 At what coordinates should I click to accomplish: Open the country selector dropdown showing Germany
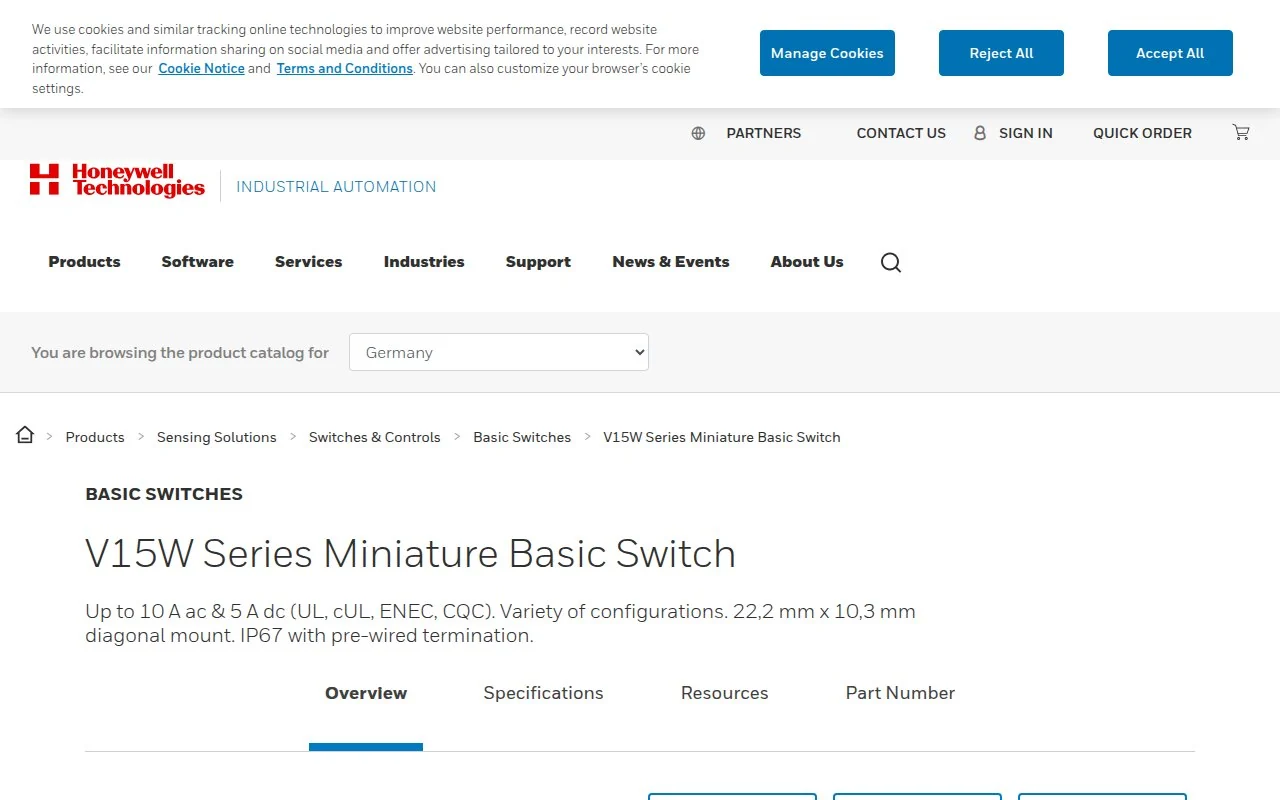[x=499, y=352]
